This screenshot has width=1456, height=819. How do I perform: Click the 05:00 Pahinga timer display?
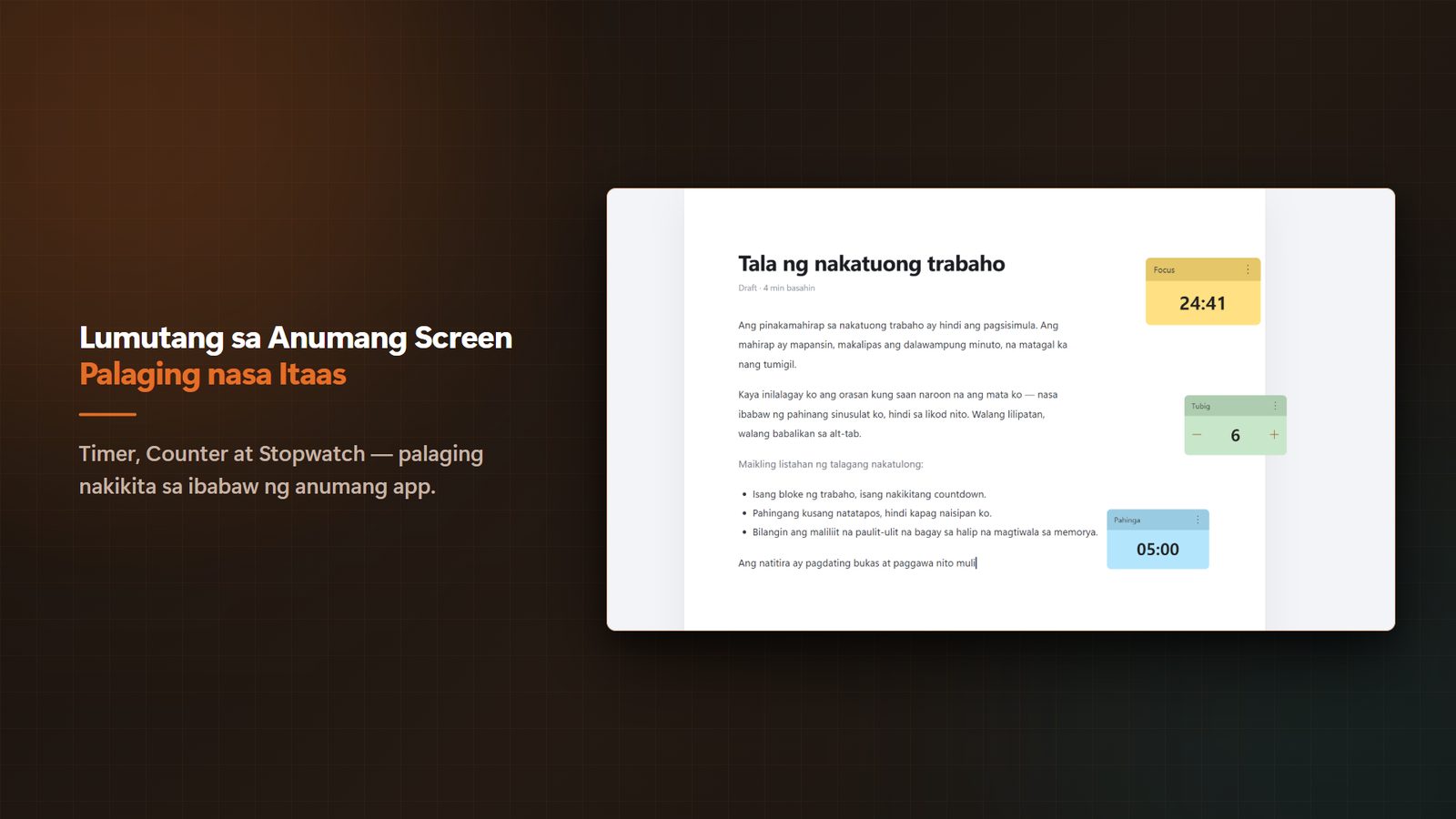click(1158, 550)
